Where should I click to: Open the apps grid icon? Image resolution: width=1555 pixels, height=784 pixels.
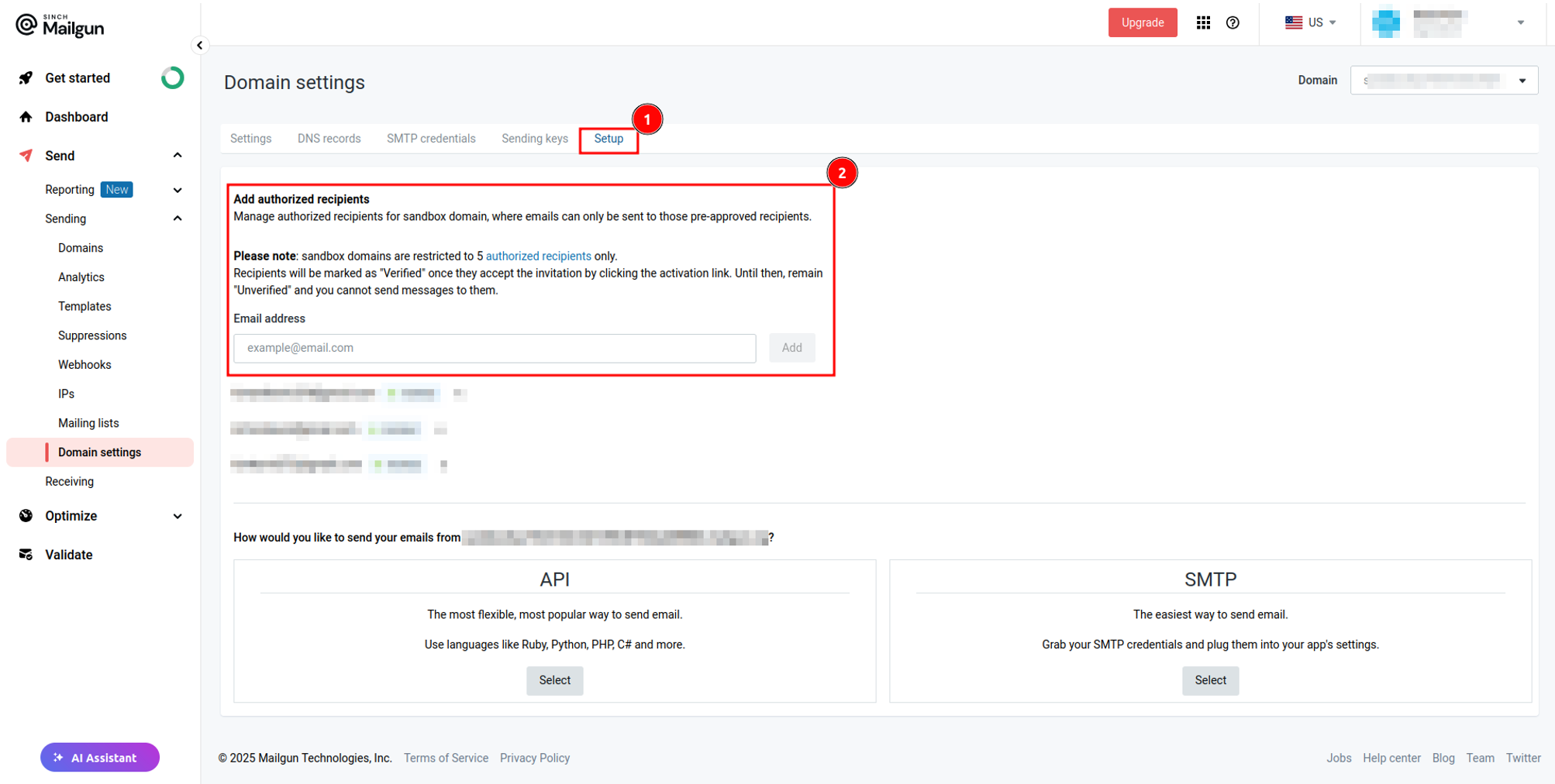click(x=1203, y=22)
